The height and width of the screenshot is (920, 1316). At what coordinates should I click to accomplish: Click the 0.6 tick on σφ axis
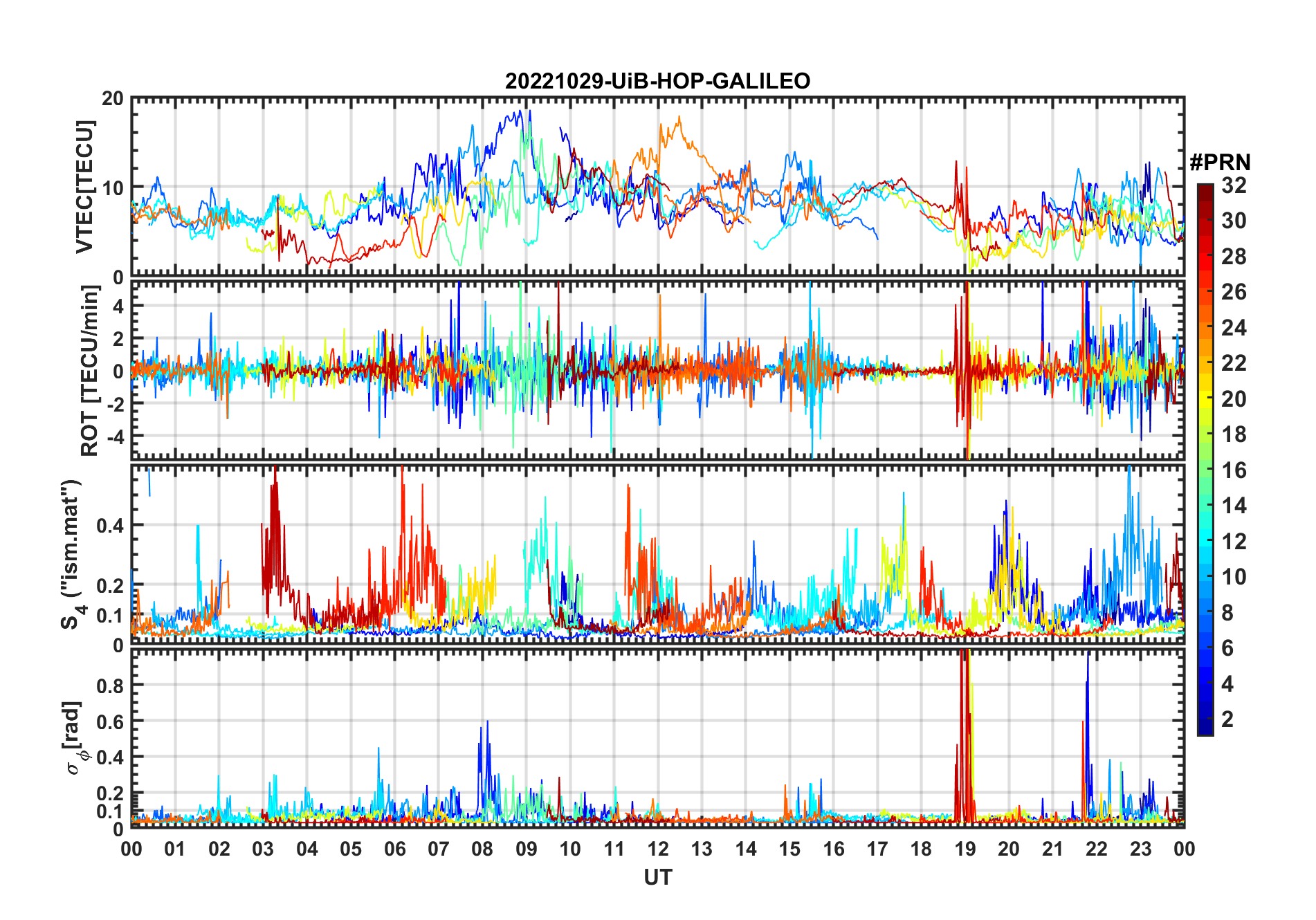coord(111,721)
